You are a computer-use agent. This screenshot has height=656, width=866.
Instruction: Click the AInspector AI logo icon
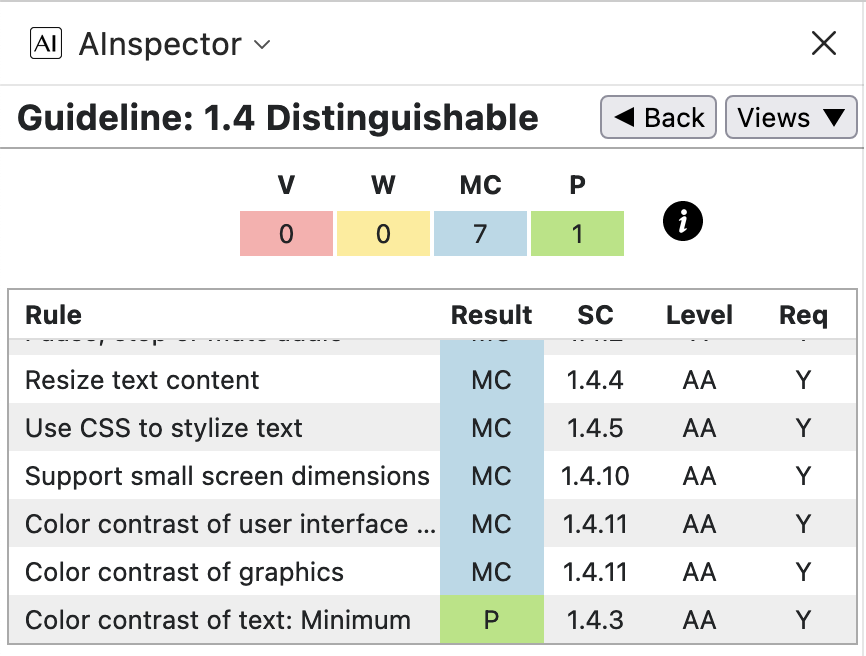point(47,44)
